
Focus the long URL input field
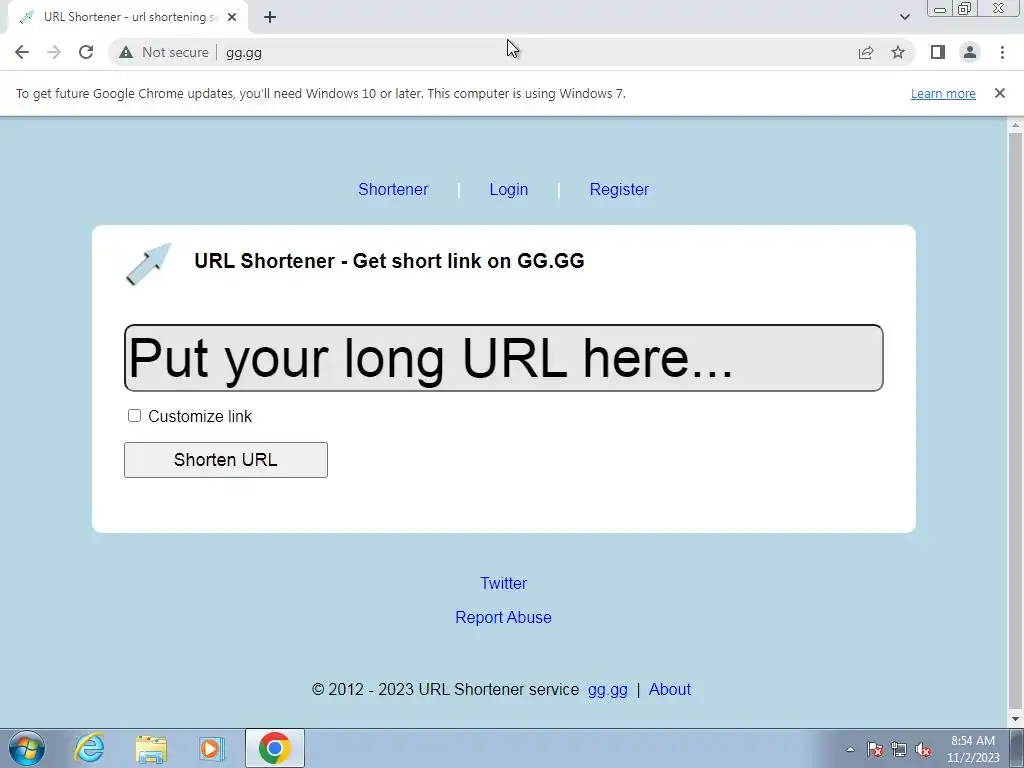point(504,358)
